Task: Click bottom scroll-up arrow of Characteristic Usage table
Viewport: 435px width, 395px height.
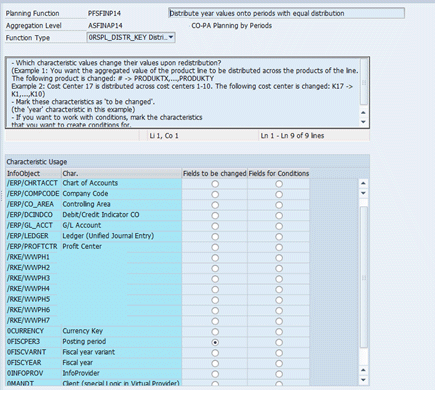Action: coord(363,370)
